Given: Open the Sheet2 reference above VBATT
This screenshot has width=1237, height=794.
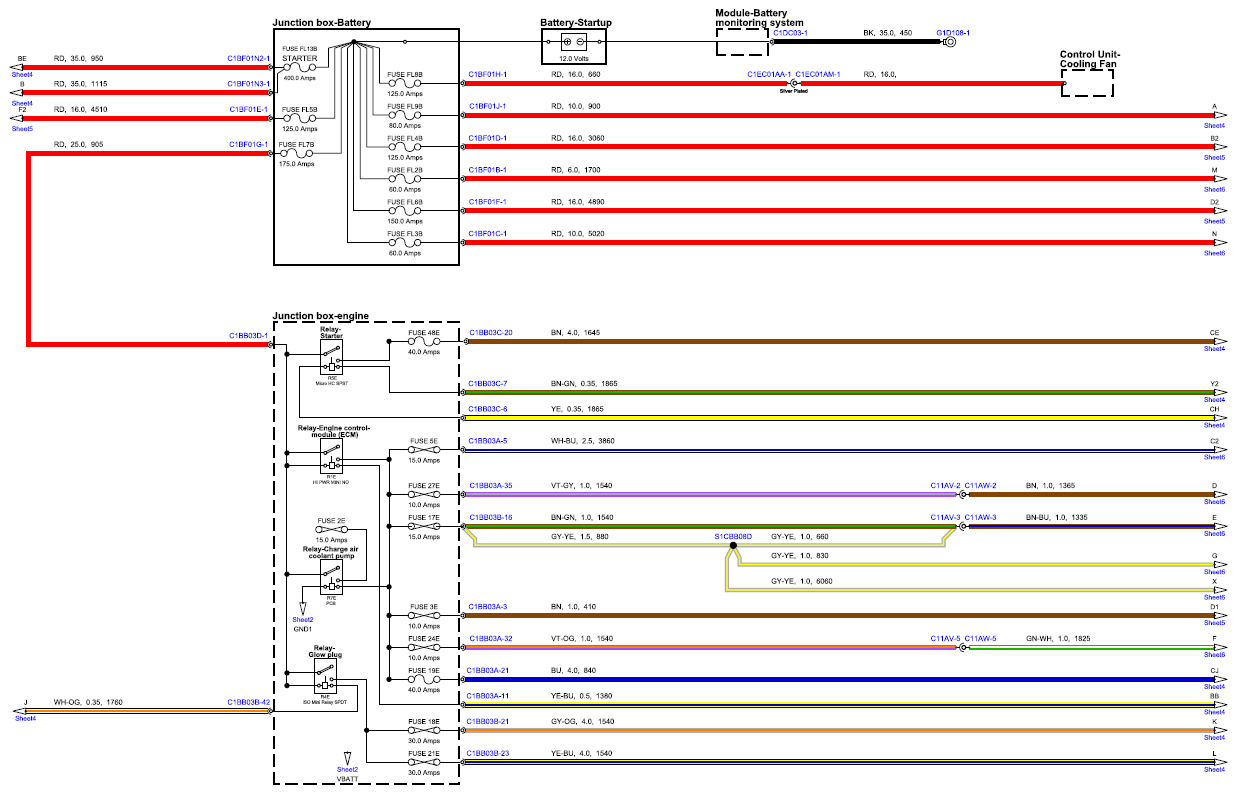Looking at the screenshot, I should click(348, 769).
